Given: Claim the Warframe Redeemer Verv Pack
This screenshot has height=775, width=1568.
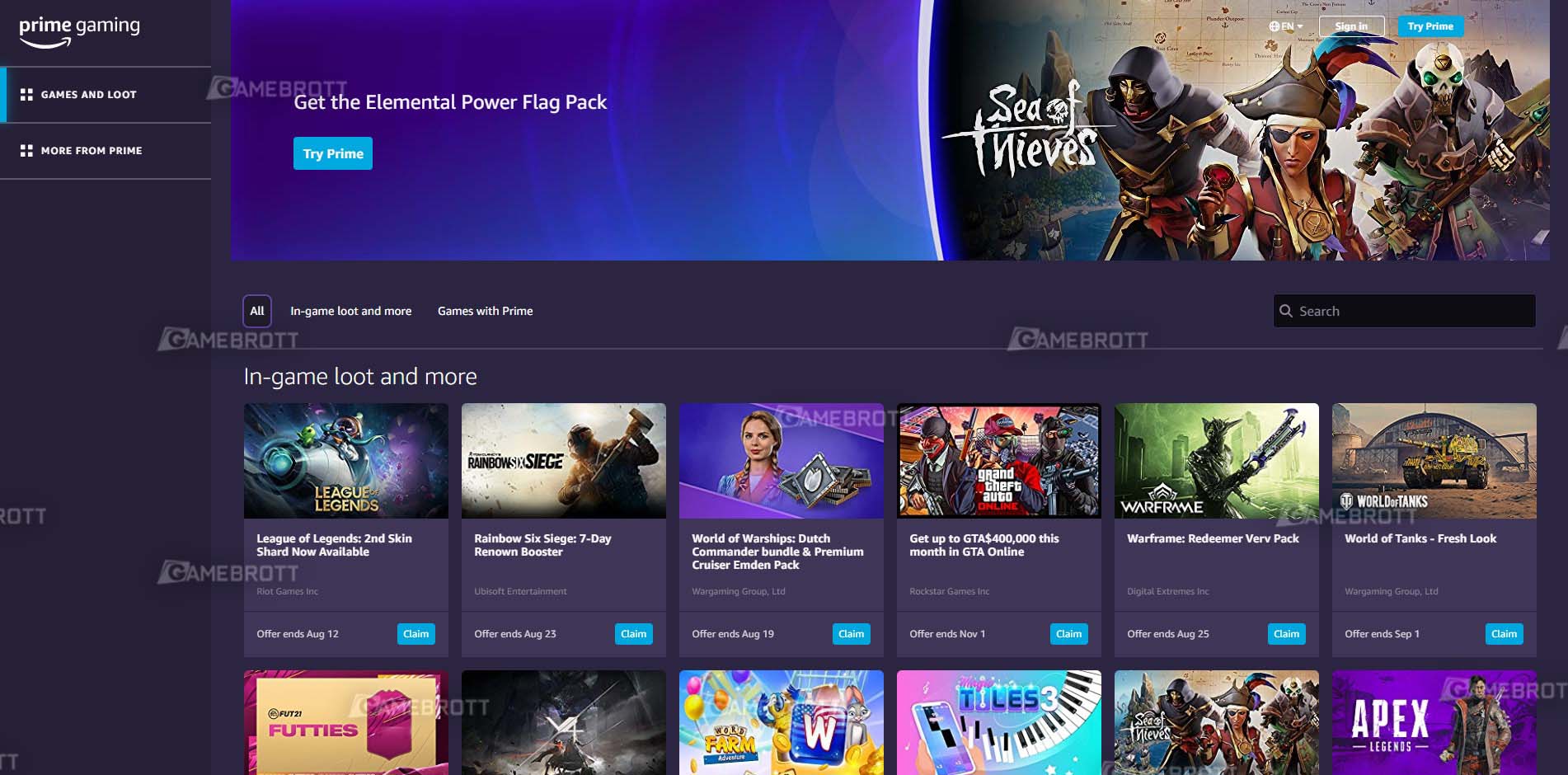Looking at the screenshot, I should tap(1286, 634).
